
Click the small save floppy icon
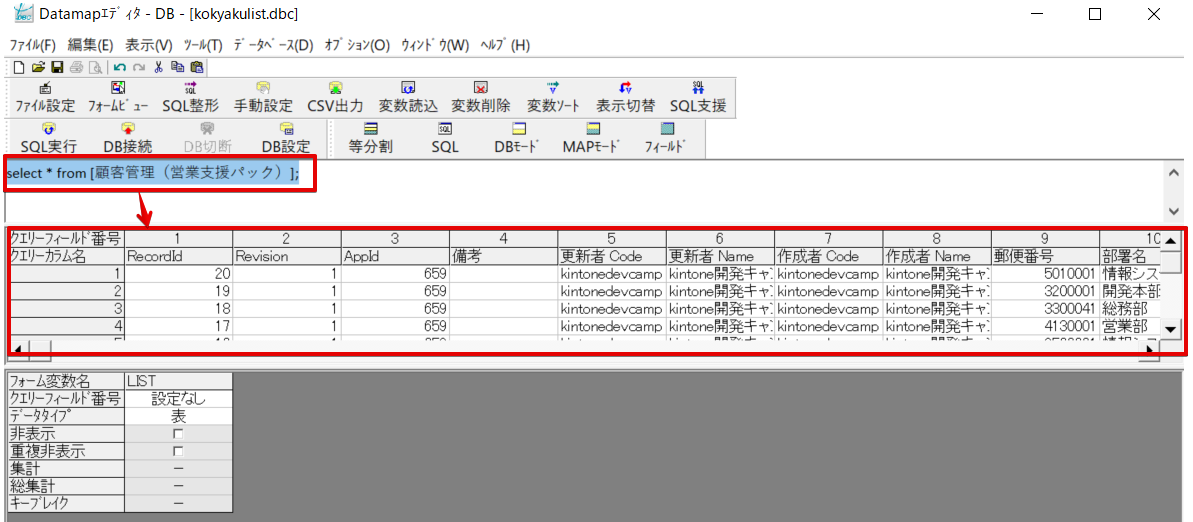point(56,66)
